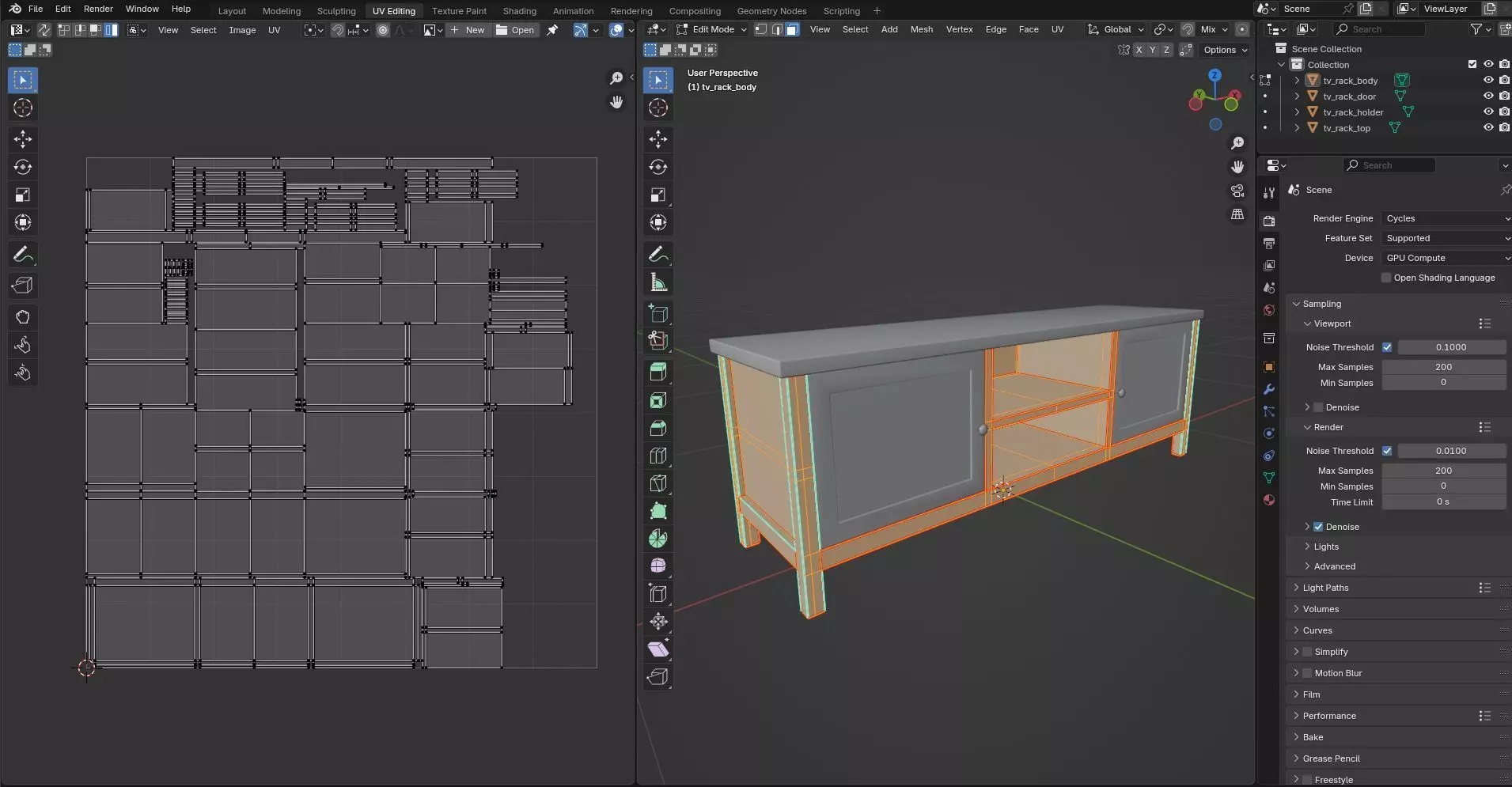Select the Shear tool

(658, 649)
